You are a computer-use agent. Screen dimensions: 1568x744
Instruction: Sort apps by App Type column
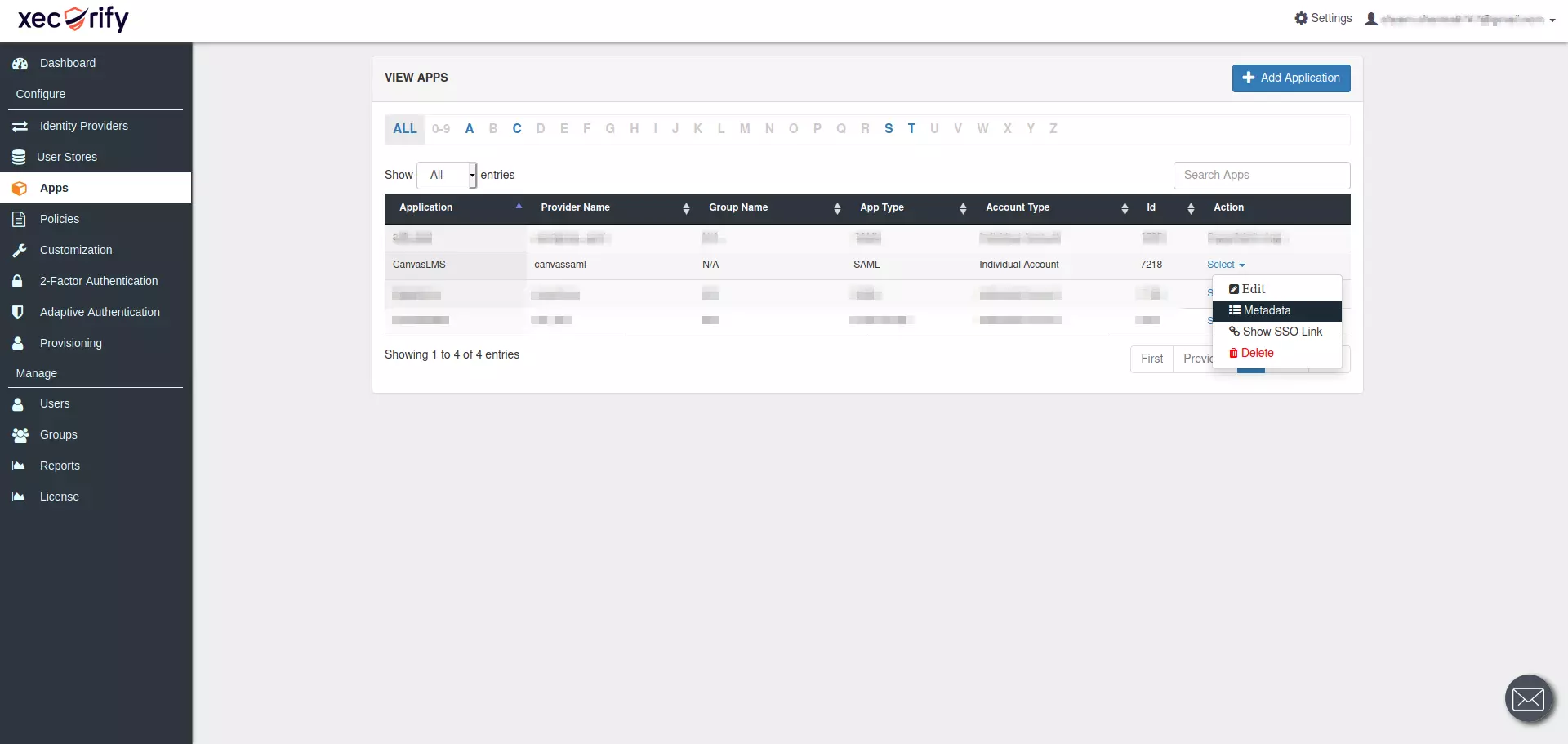[x=963, y=208]
